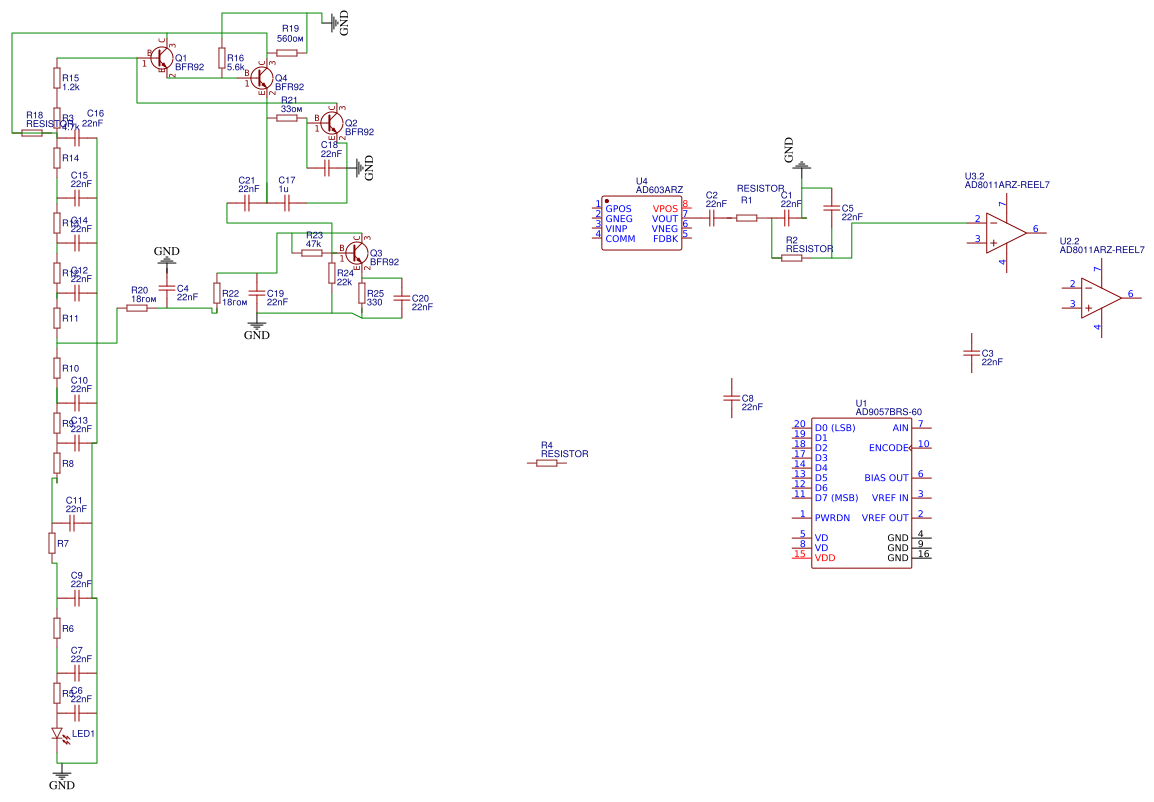Screen dimensions: 1154x802
Task: Click the GPOS pin label on U4
Action: 619,209
